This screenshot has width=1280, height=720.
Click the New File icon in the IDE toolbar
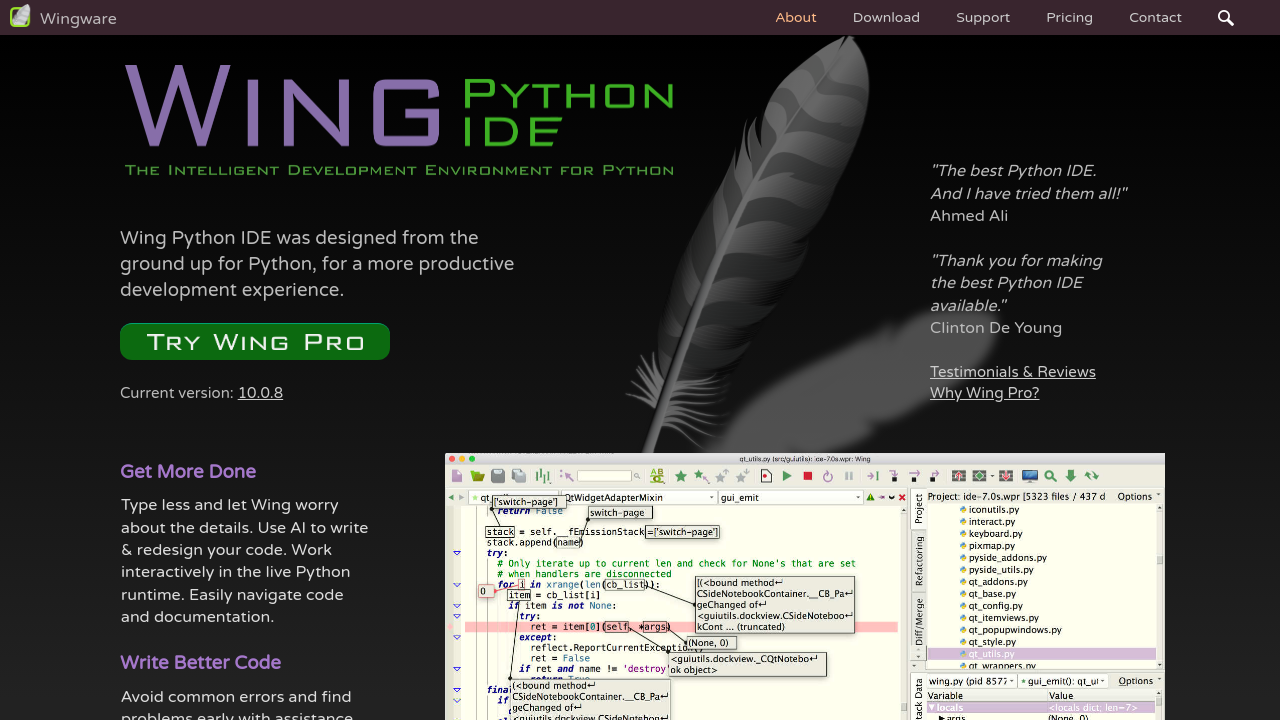(457, 477)
